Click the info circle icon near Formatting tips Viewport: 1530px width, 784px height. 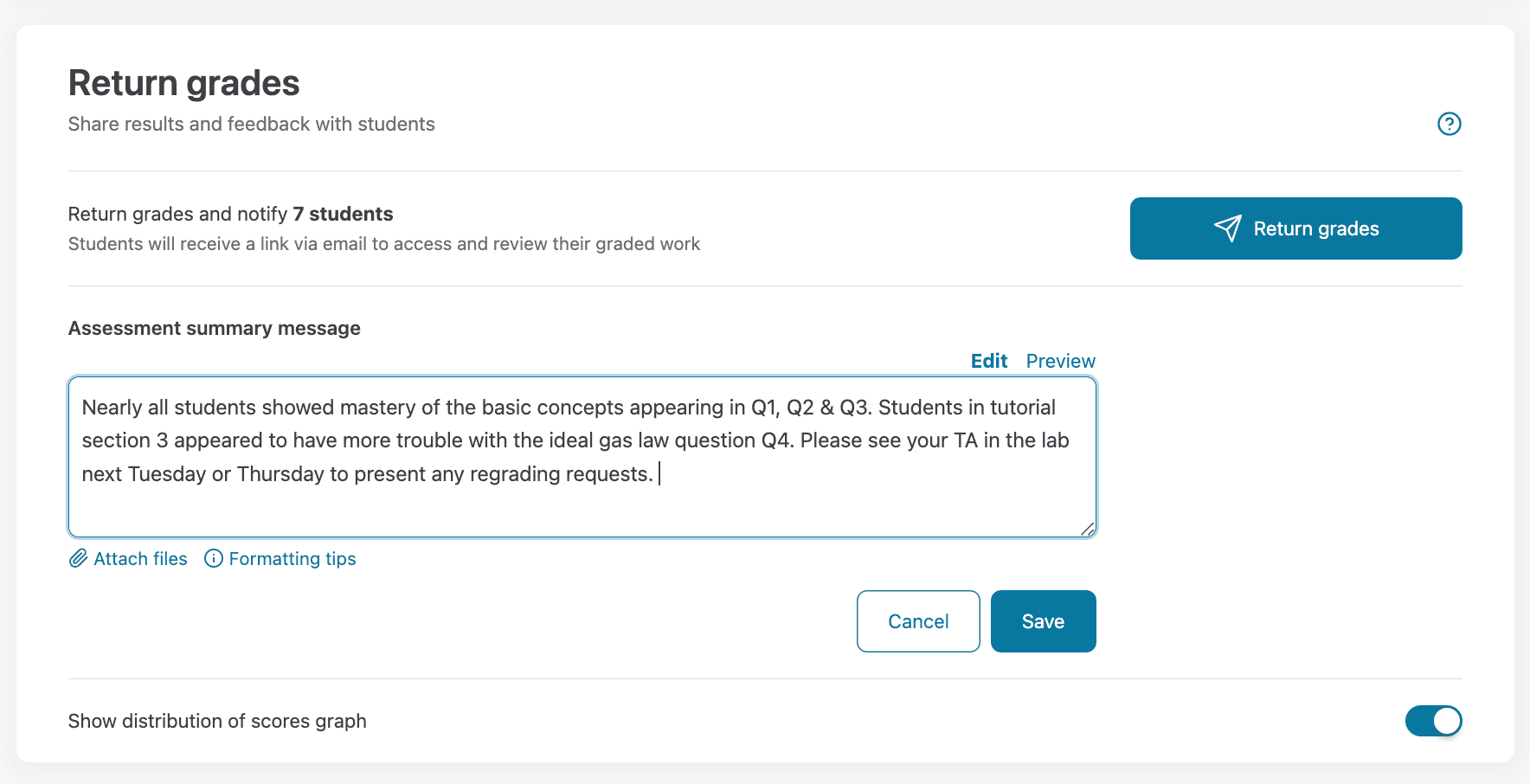tap(214, 559)
